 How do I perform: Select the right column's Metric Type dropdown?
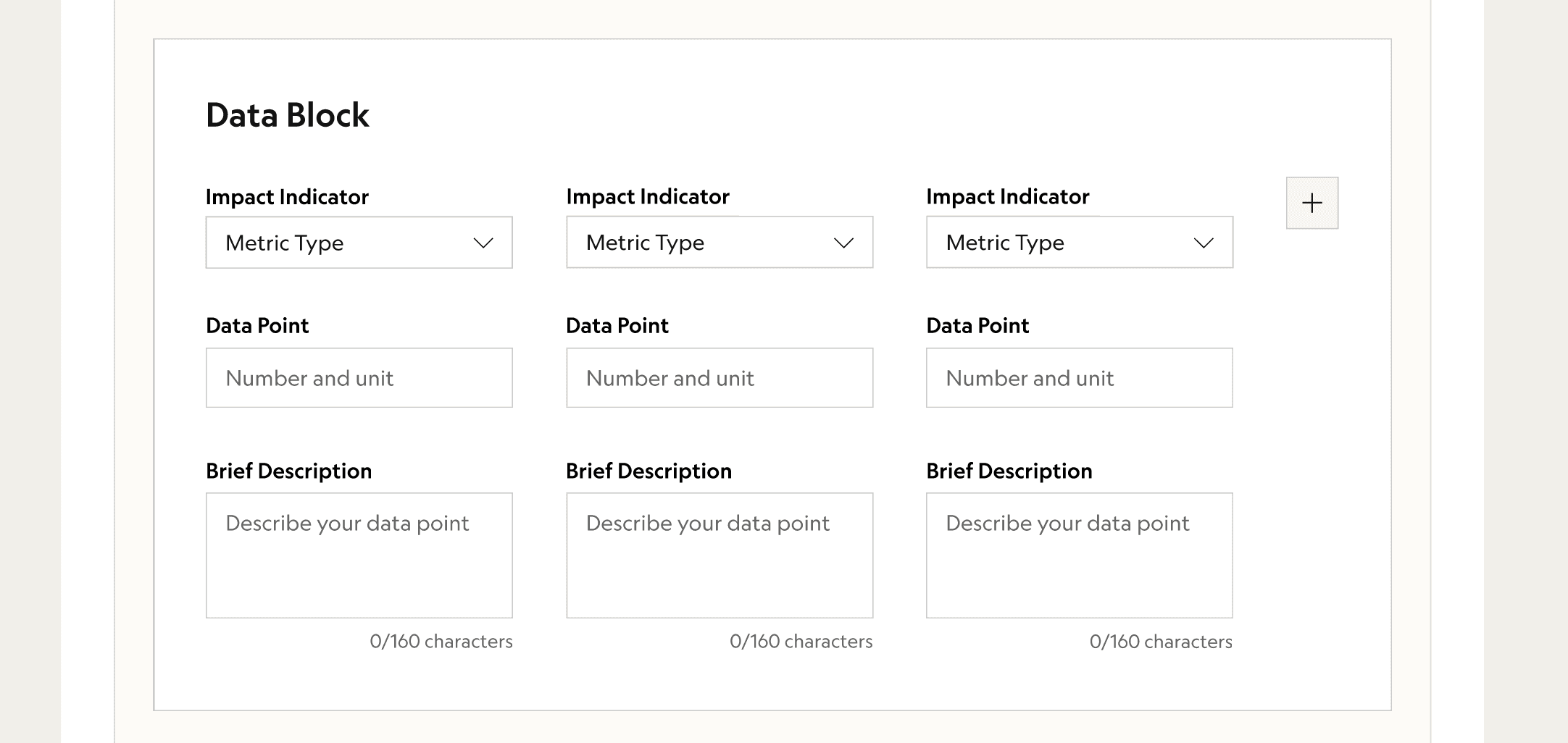(1079, 243)
